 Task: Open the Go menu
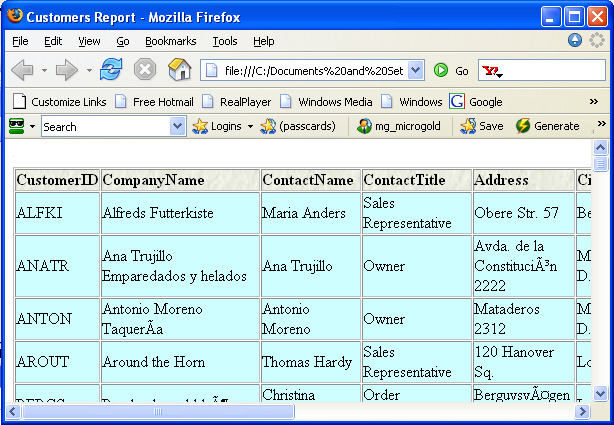tap(123, 41)
